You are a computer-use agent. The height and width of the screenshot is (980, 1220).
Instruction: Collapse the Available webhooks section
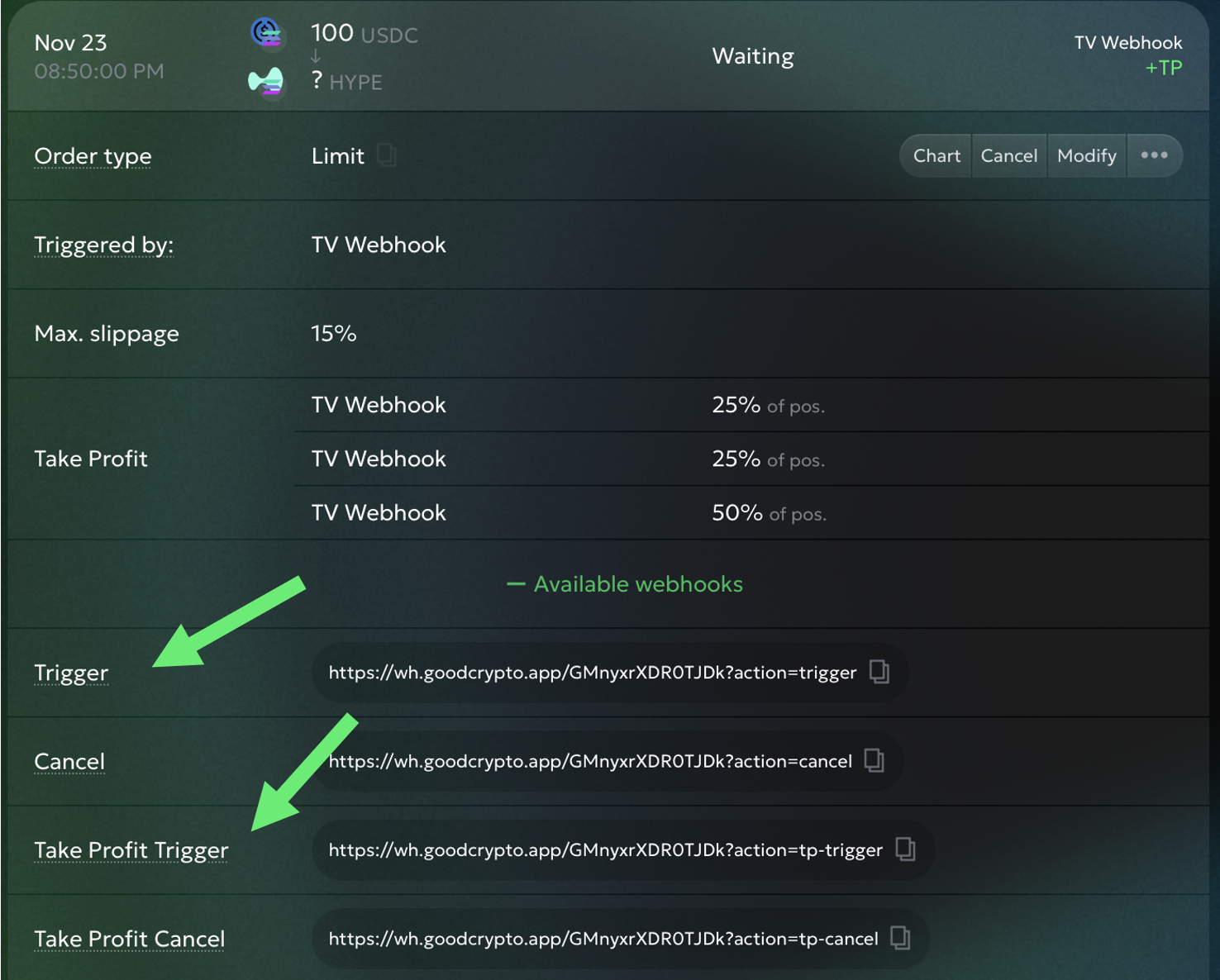pyautogui.click(x=625, y=584)
